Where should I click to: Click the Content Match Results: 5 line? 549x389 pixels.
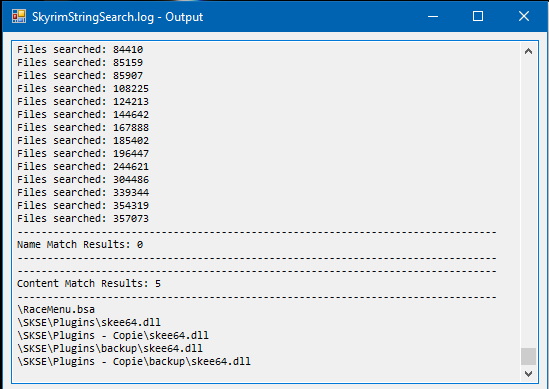coord(89,284)
